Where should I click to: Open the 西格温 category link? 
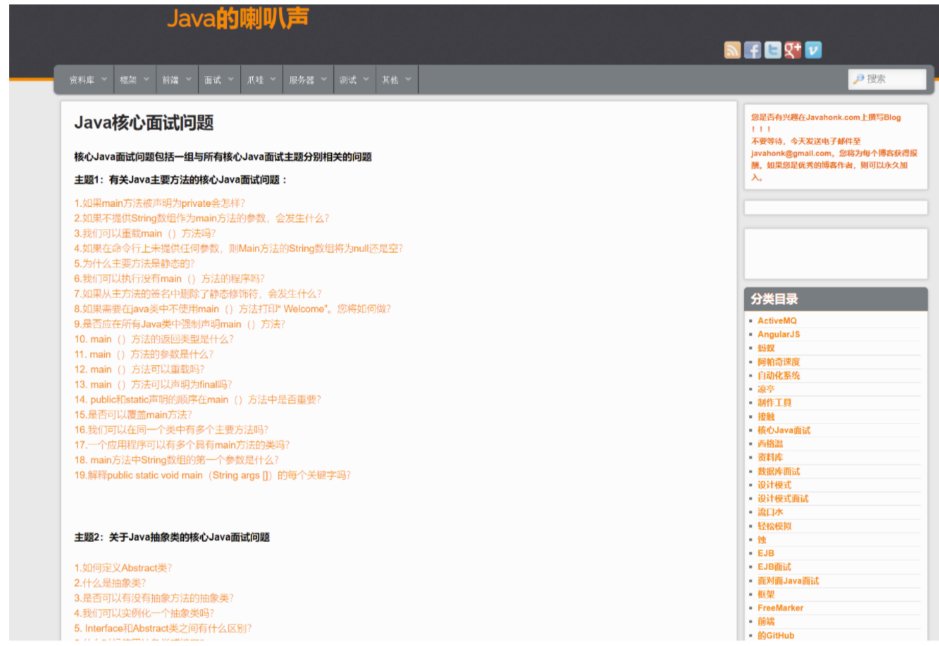click(770, 444)
